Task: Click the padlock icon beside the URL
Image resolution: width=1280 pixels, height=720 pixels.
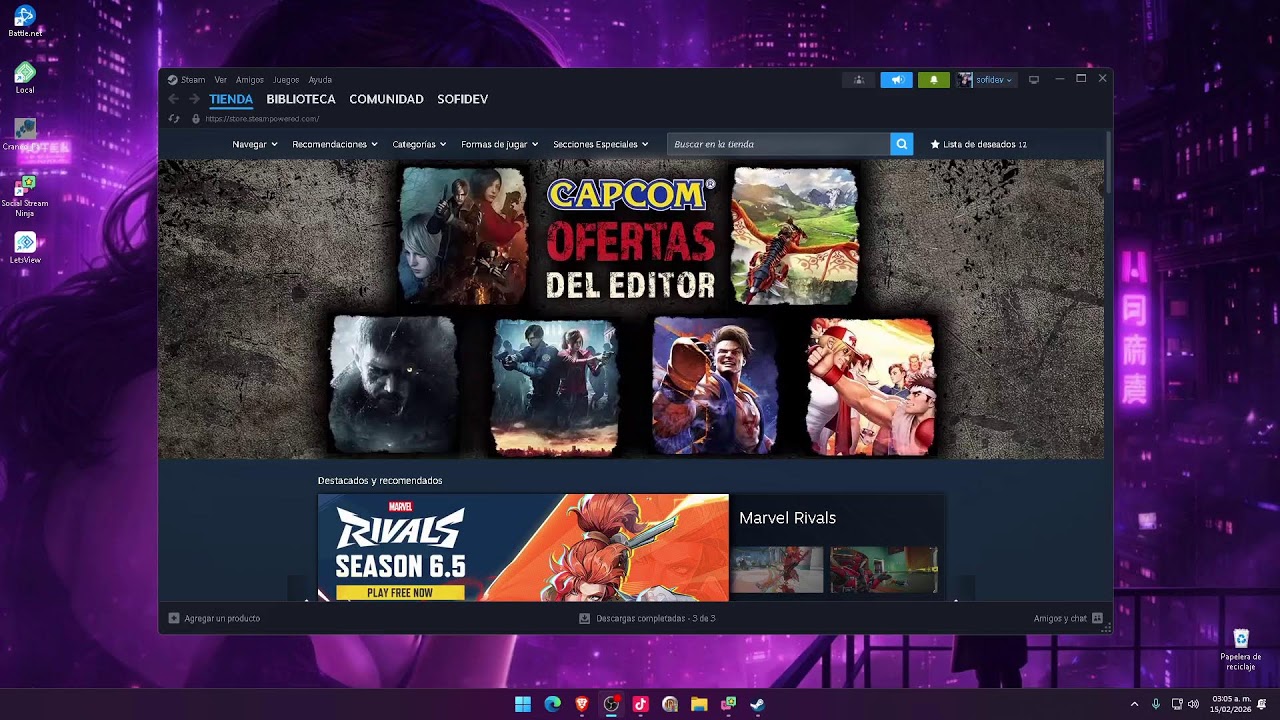Action: click(196, 119)
